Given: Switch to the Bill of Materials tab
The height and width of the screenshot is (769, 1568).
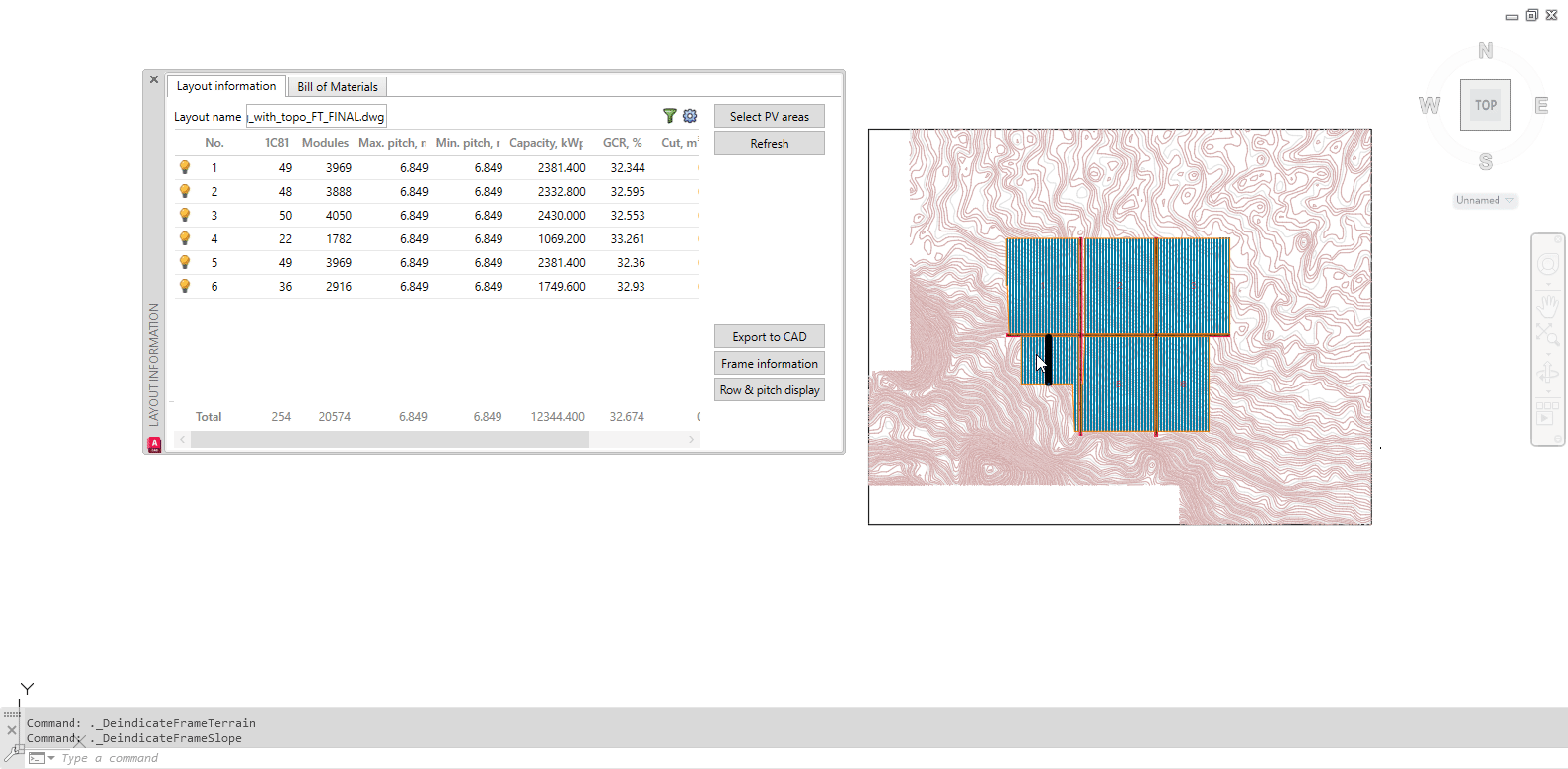Looking at the screenshot, I should click(x=338, y=87).
